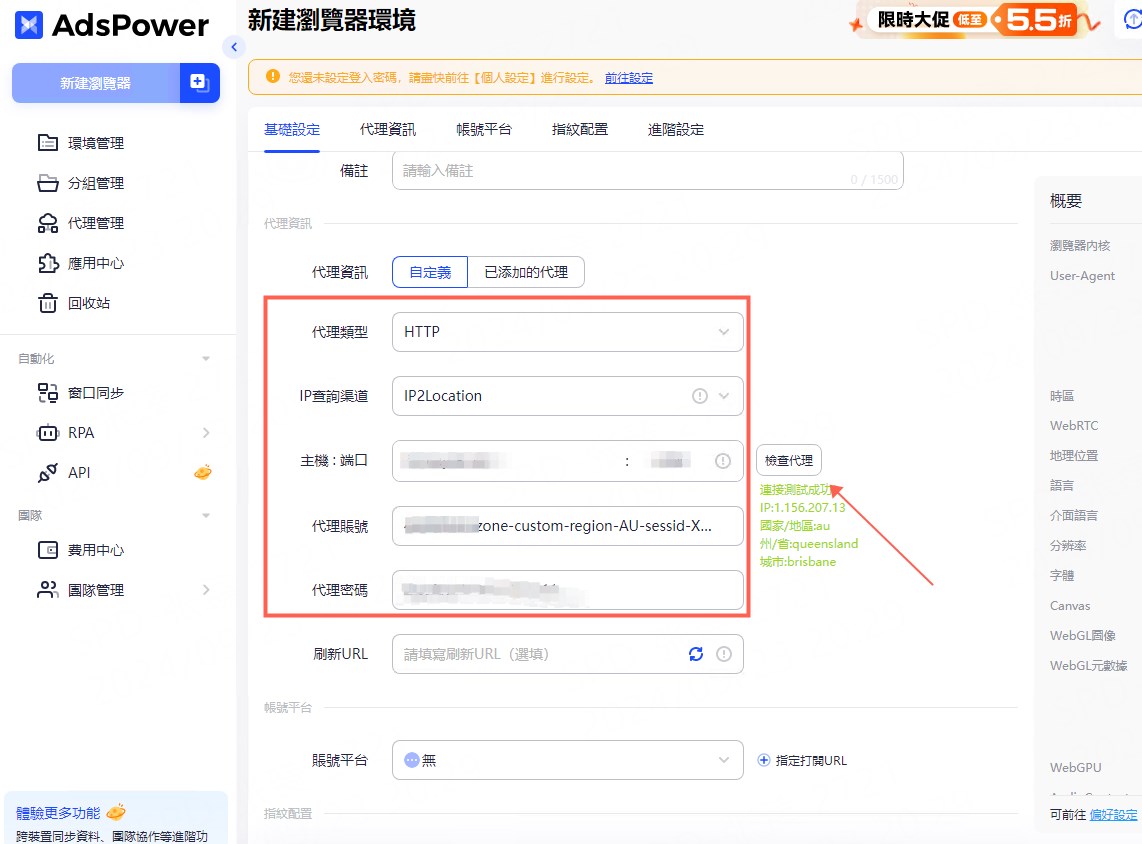Screen dimensions: 1142x844
Task: Click the WebGPU entry in 概要
Action: [1075, 768]
